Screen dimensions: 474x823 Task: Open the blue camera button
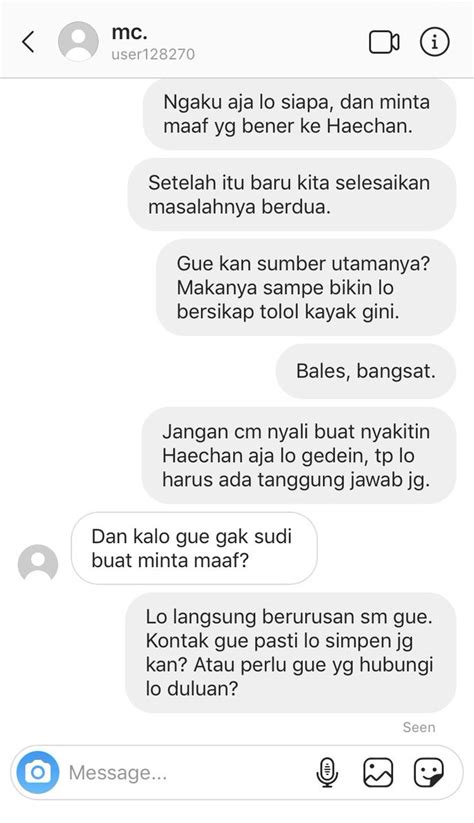tap(37, 772)
